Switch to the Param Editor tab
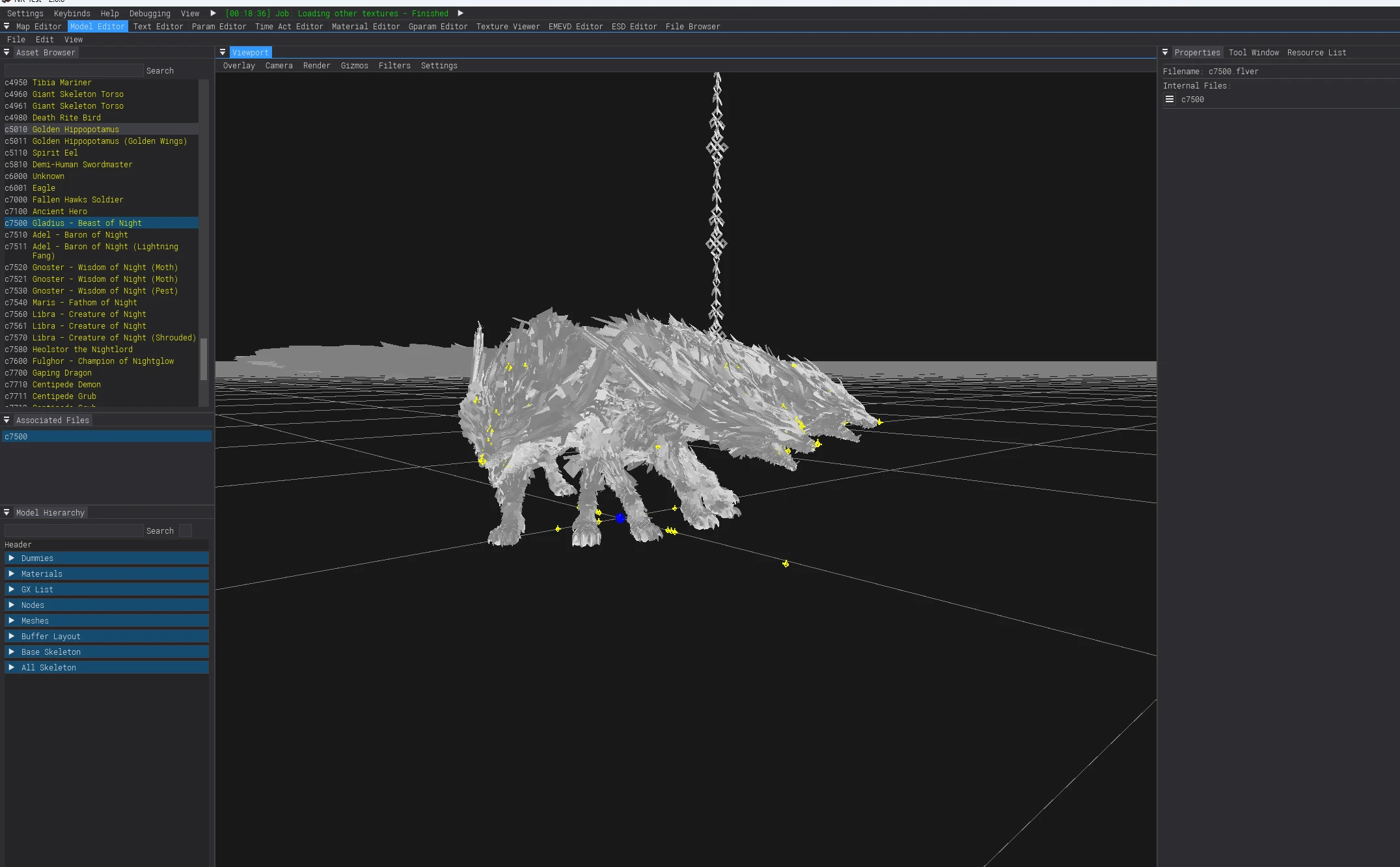1400x867 pixels. coord(219,27)
